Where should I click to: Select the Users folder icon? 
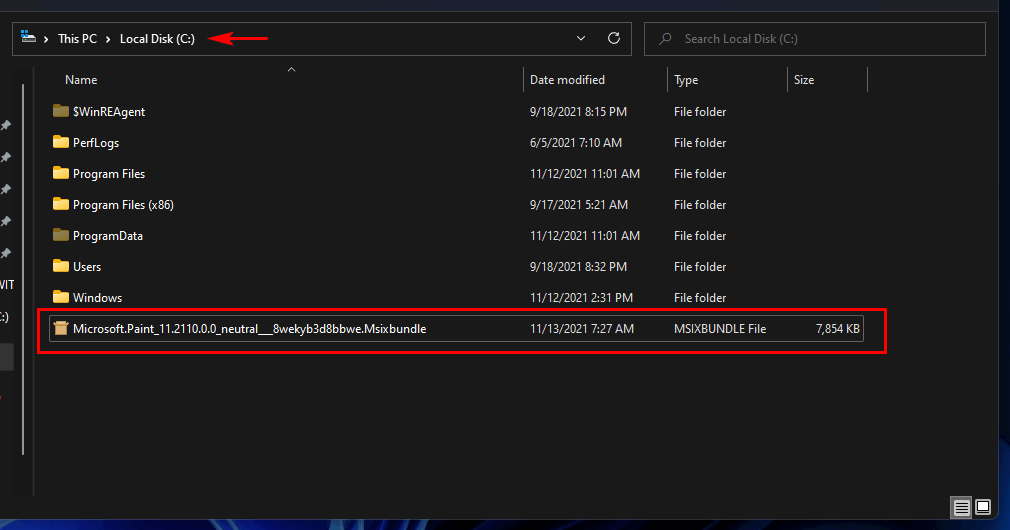[x=61, y=265]
